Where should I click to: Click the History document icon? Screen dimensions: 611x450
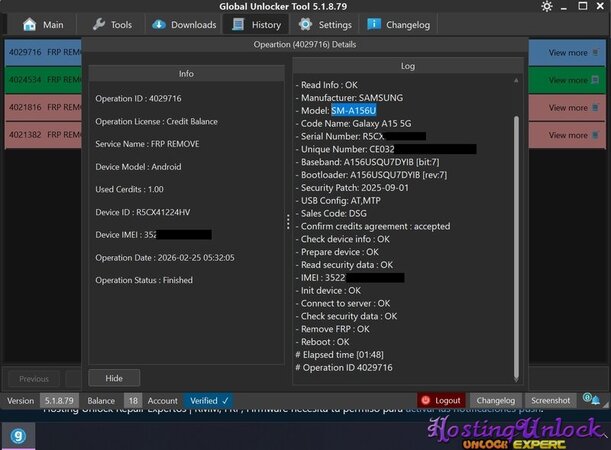(x=238, y=25)
